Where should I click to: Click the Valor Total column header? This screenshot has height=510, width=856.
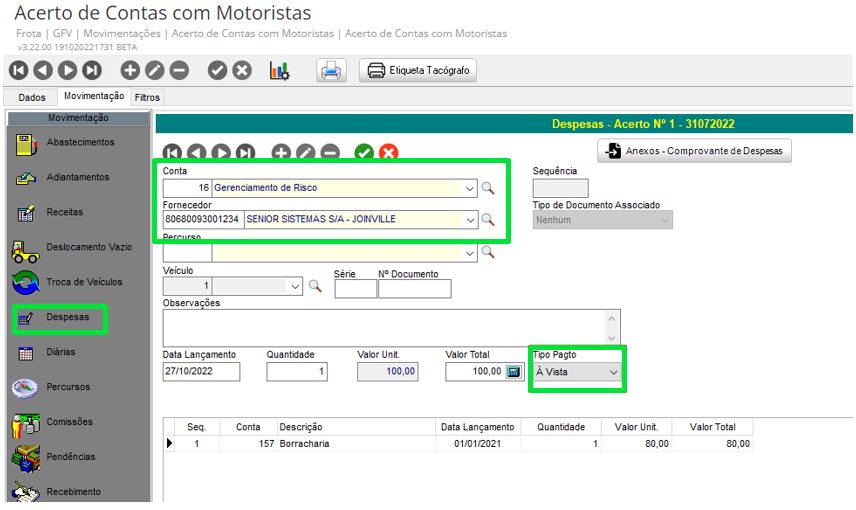coord(712,427)
